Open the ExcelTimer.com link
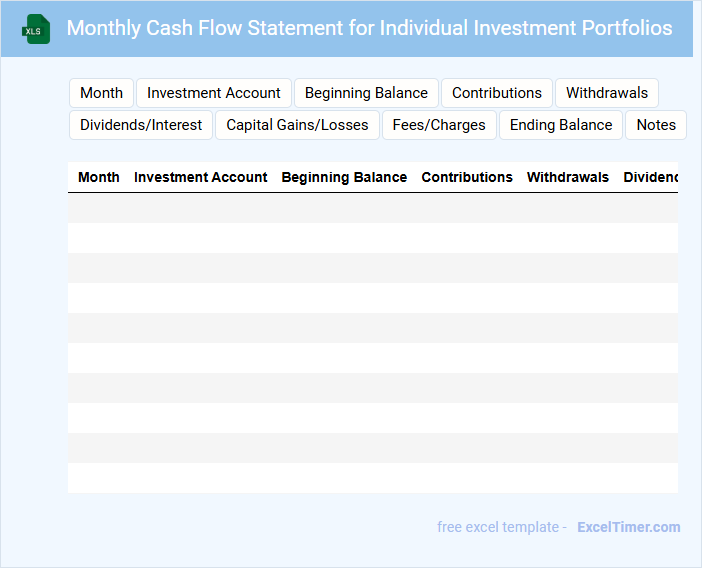702x568 pixels. [x=628, y=527]
